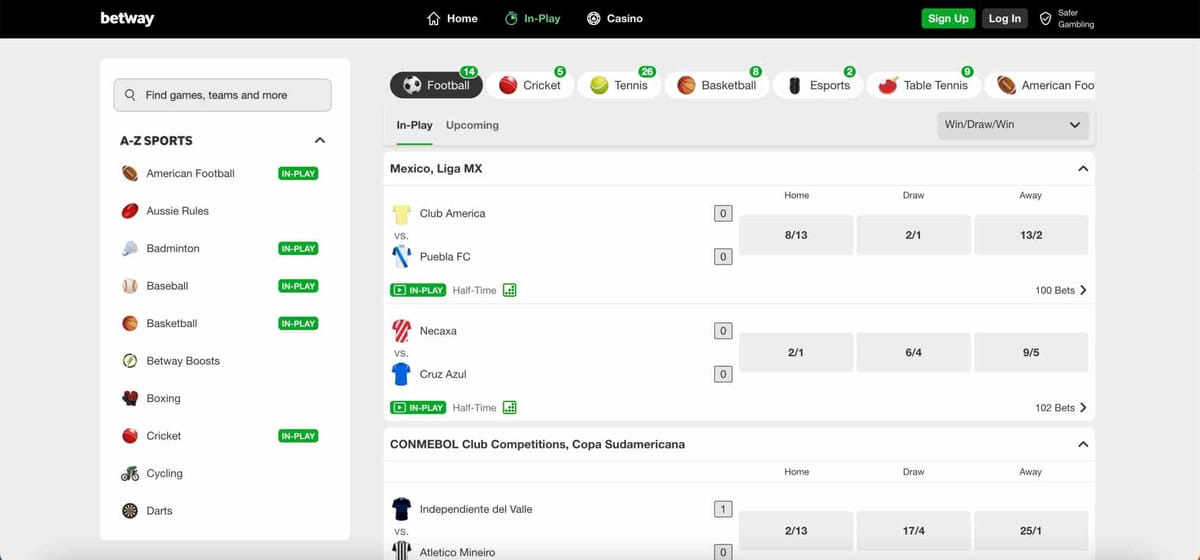Bet draw at 17/4

(x=913, y=531)
